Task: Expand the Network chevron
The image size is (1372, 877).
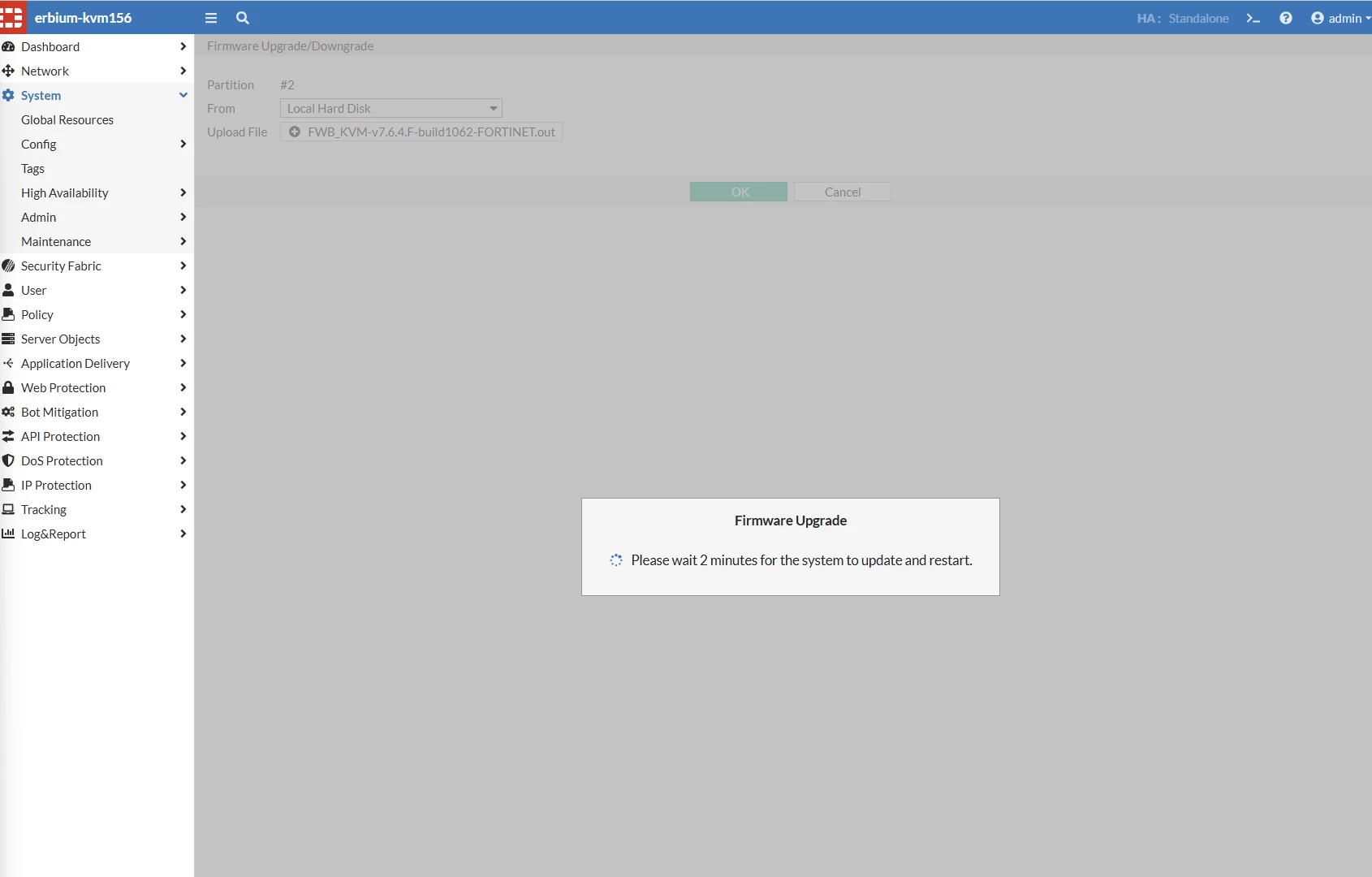Action: click(x=183, y=71)
